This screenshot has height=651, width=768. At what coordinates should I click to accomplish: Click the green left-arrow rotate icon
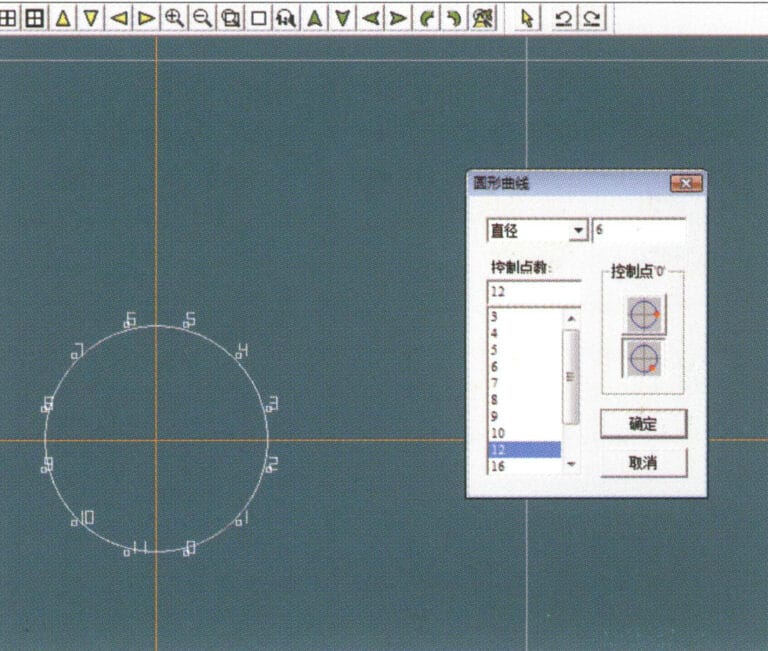point(371,19)
